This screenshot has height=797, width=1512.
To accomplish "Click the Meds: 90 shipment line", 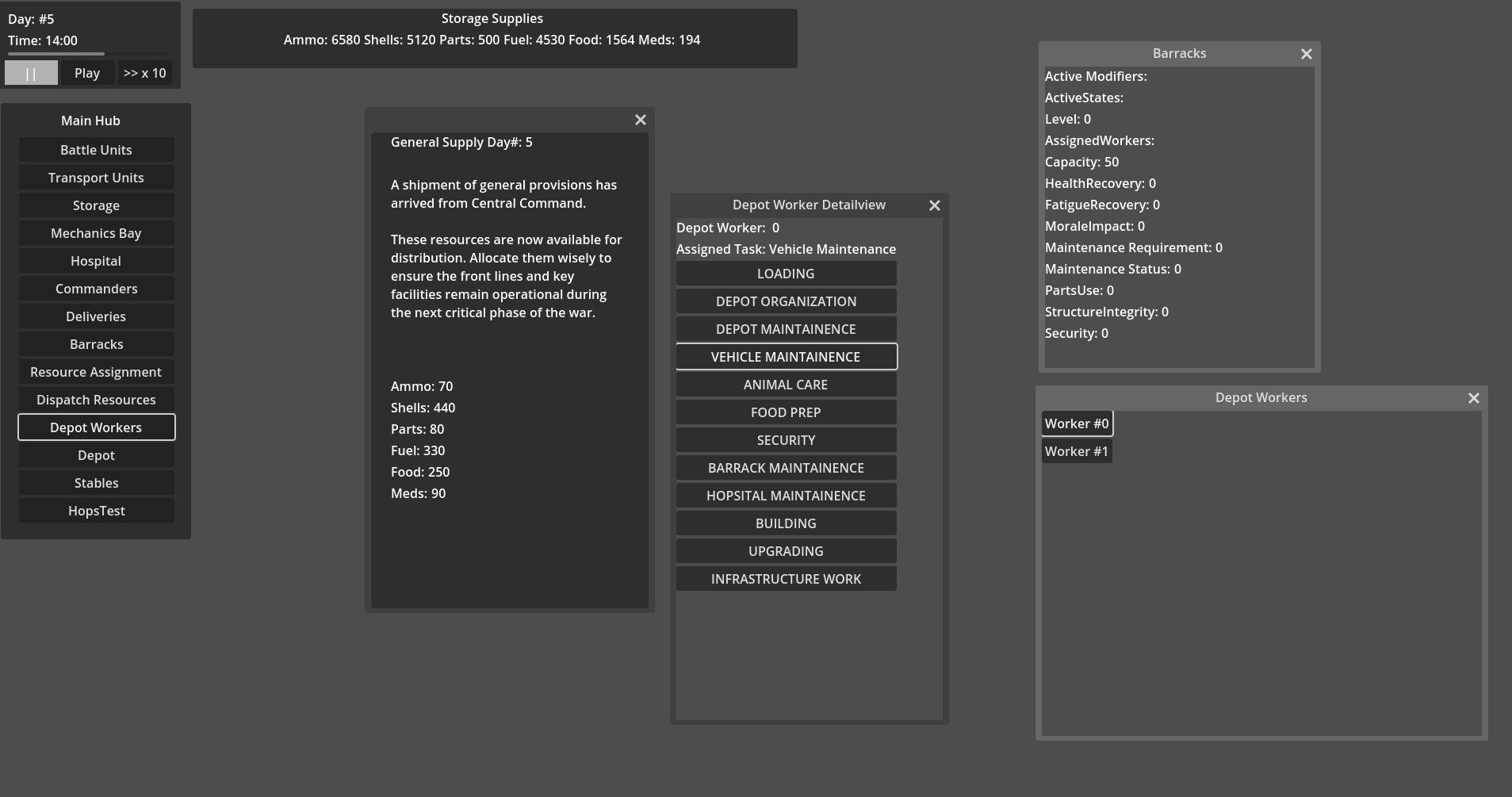I will (x=418, y=493).
